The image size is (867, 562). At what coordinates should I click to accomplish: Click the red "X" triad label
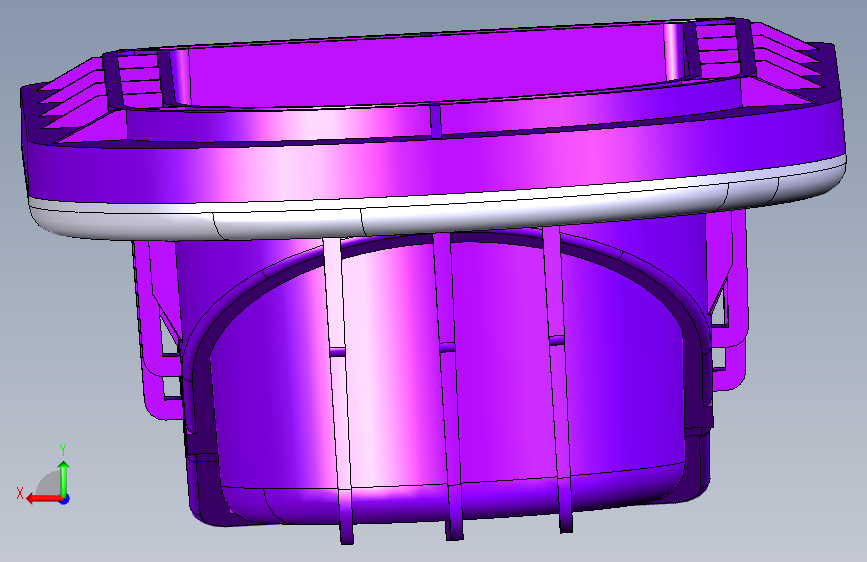(x=20, y=493)
